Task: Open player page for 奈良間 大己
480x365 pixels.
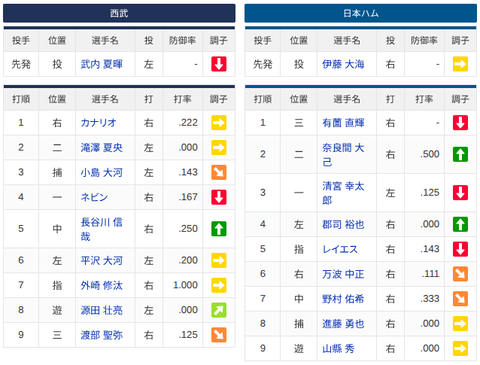Action: [x=343, y=154]
